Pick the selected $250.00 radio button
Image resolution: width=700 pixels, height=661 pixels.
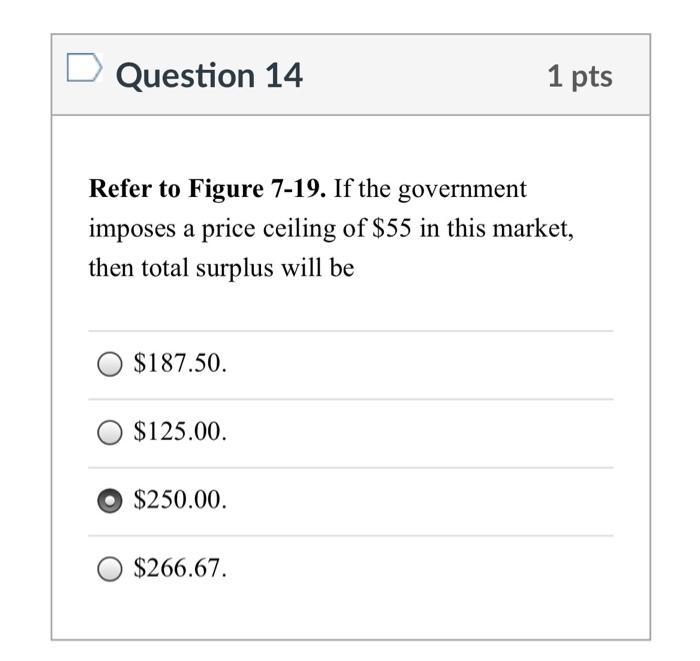coord(110,501)
